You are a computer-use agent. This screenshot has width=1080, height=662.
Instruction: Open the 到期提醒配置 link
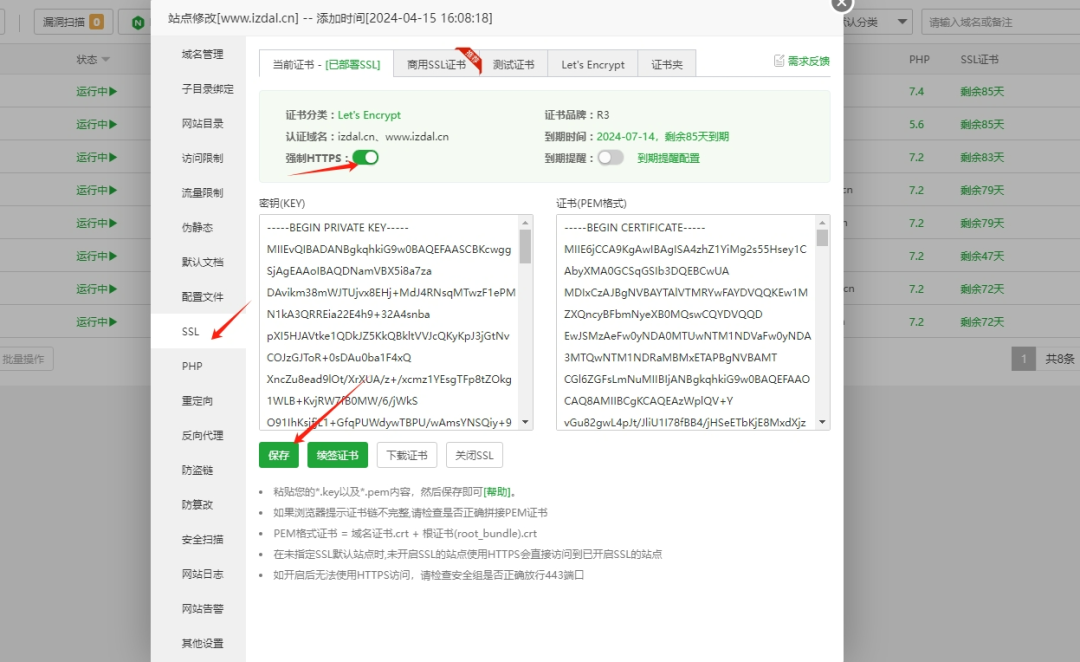668,158
